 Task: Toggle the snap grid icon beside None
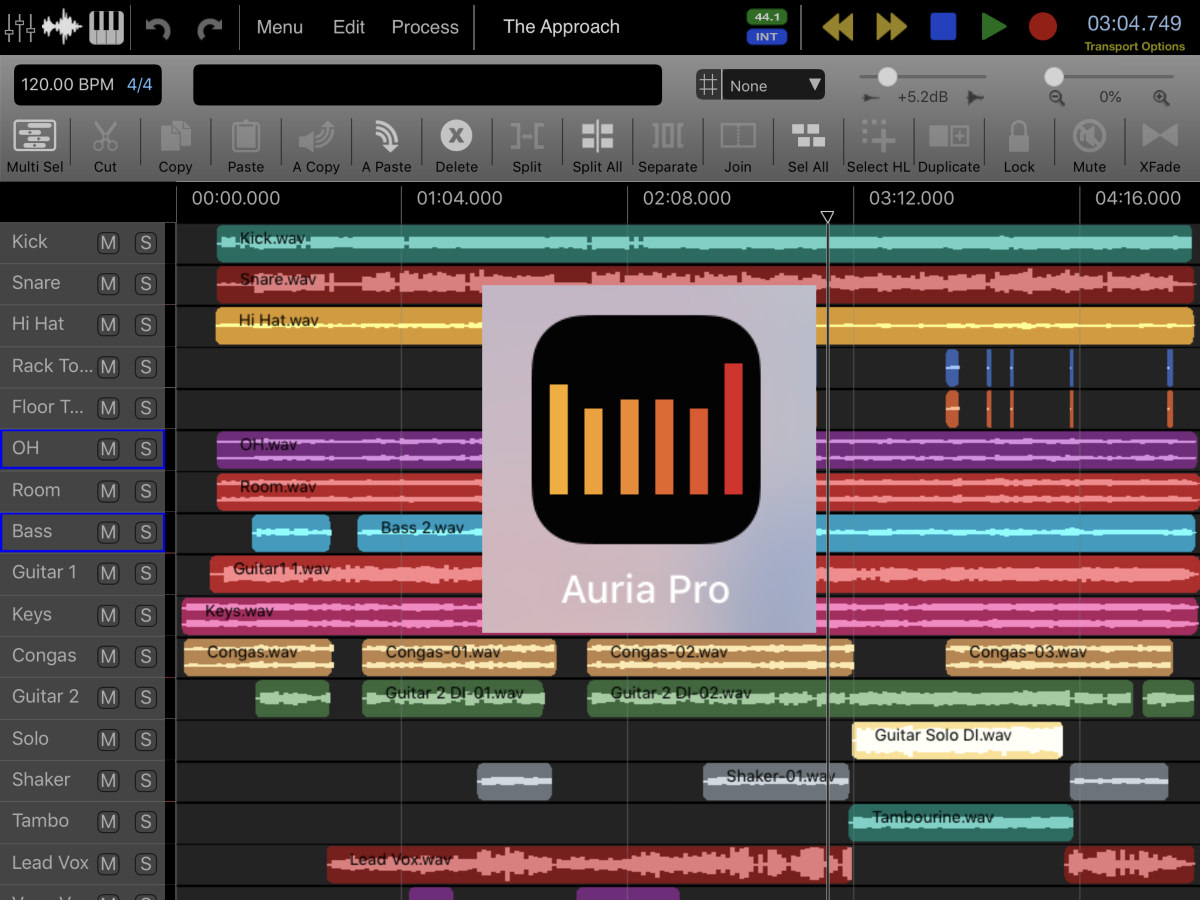pyautogui.click(x=708, y=84)
